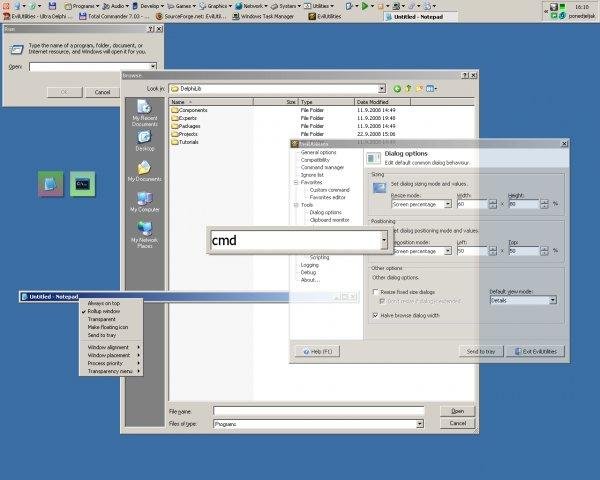
Task: Collapse the Favorites tree node
Action: [296, 183]
